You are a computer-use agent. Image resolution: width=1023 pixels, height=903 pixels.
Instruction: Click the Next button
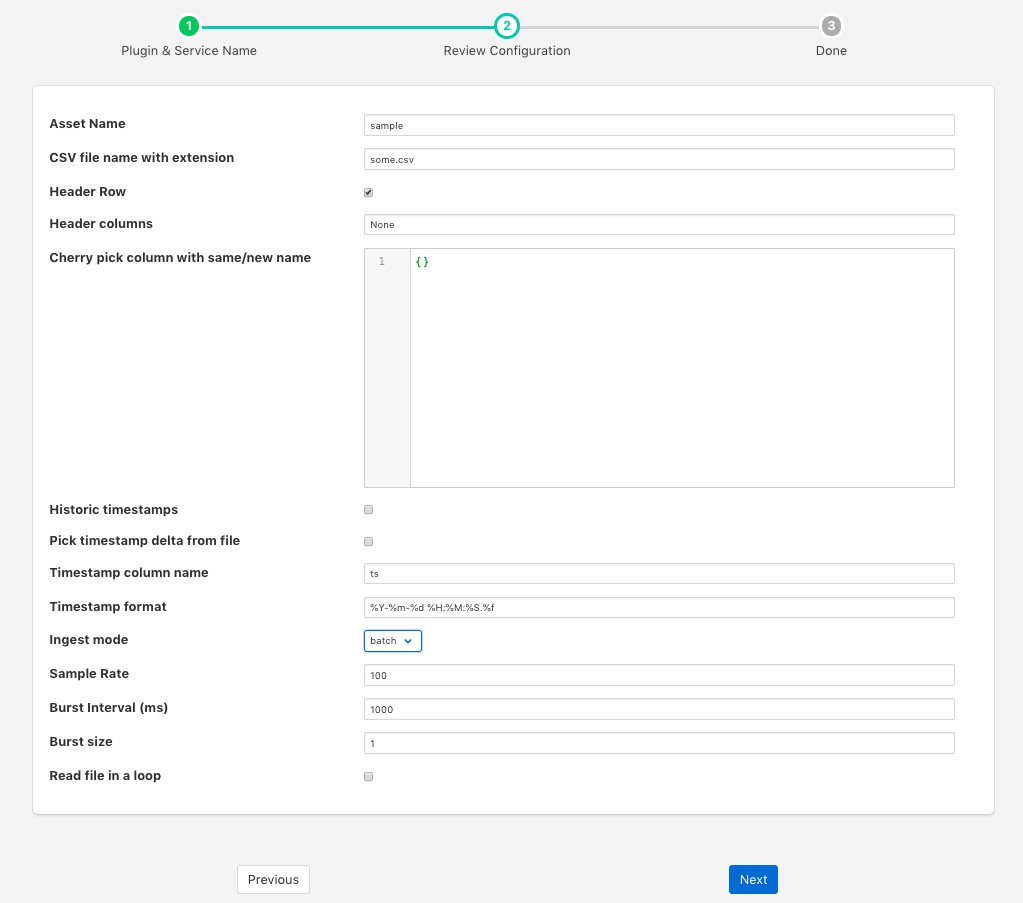pyautogui.click(x=753, y=879)
